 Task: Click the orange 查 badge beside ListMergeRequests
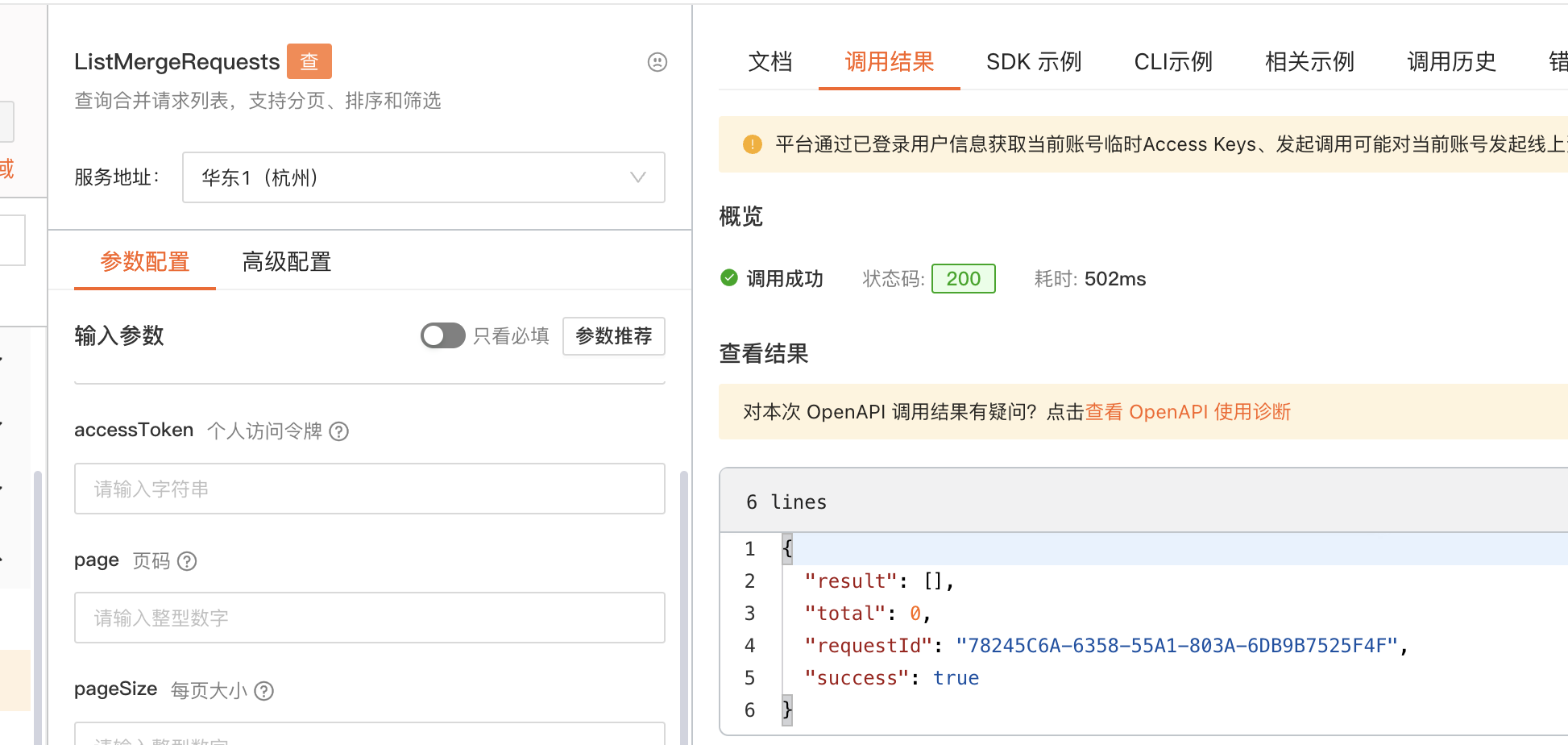pyautogui.click(x=309, y=61)
